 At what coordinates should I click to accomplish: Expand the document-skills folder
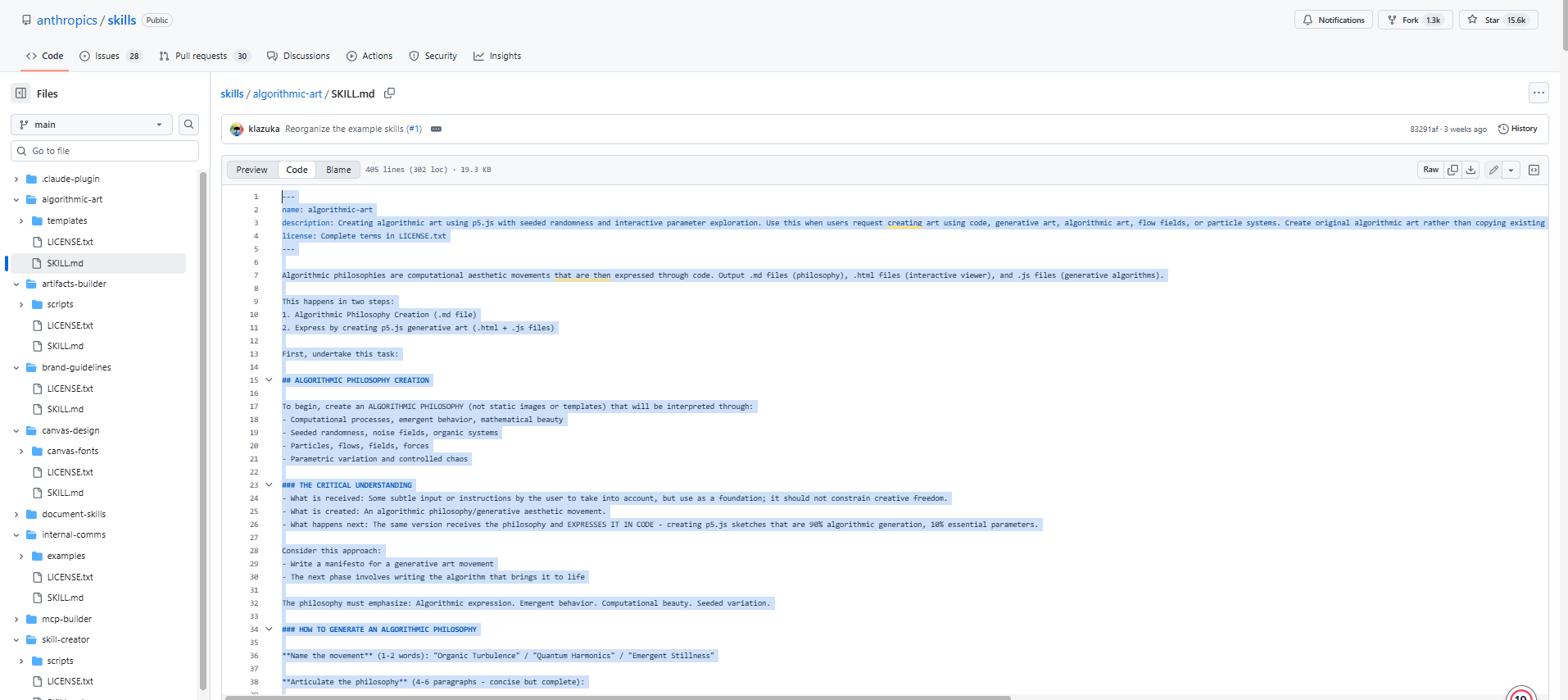tap(16, 514)
